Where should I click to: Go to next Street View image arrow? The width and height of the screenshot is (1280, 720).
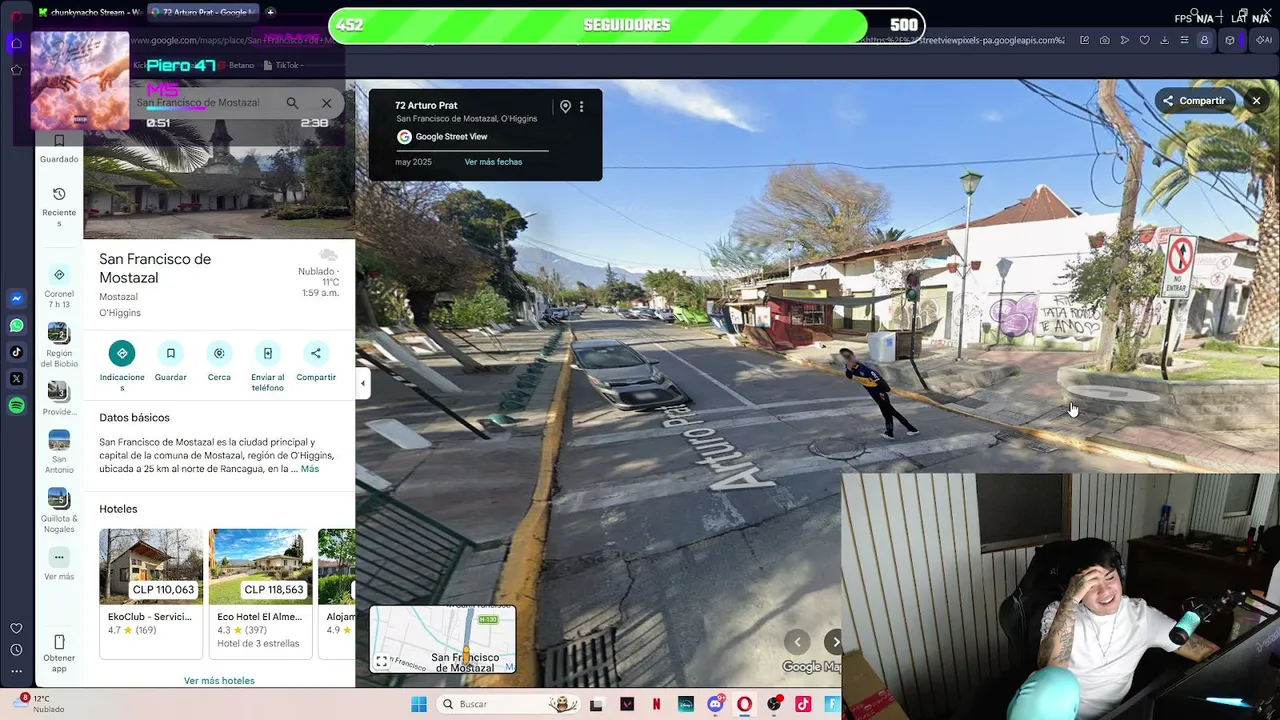pyautogui.click(x=835, y=642)
